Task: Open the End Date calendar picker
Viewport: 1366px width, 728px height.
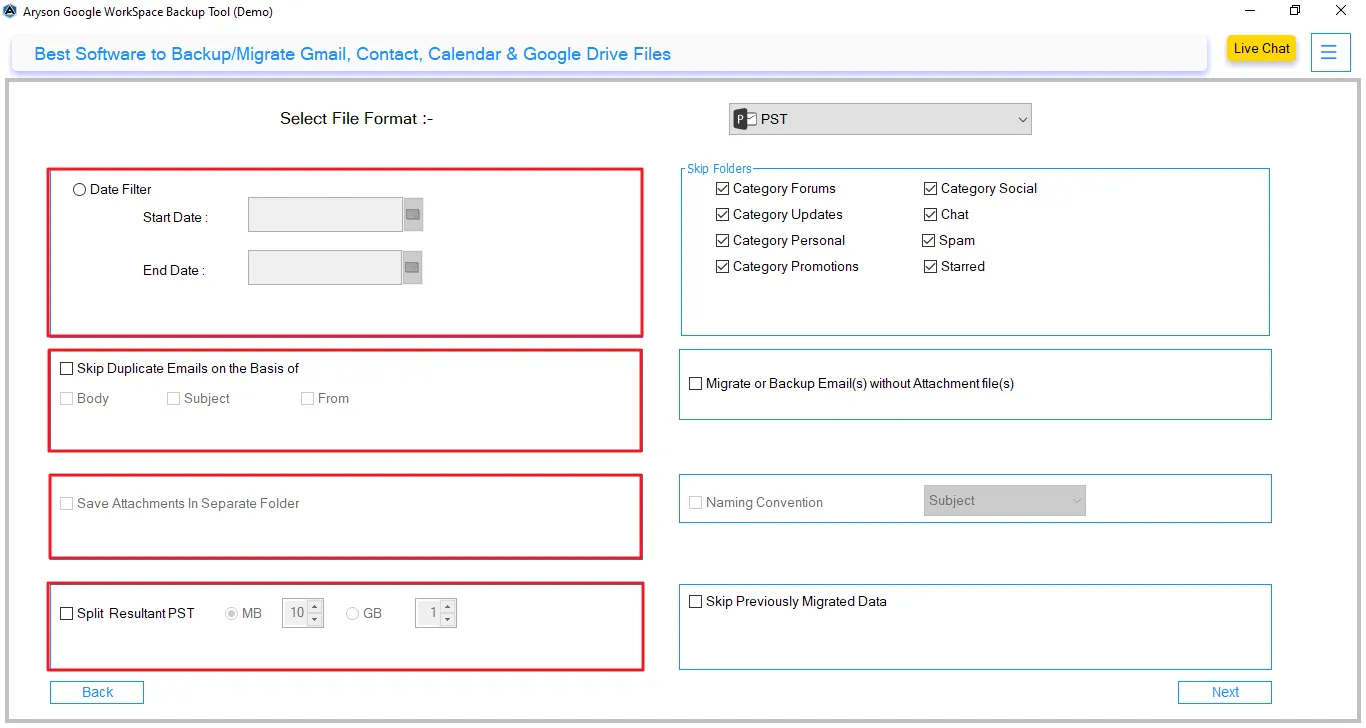Action: [x=412, y=267]
